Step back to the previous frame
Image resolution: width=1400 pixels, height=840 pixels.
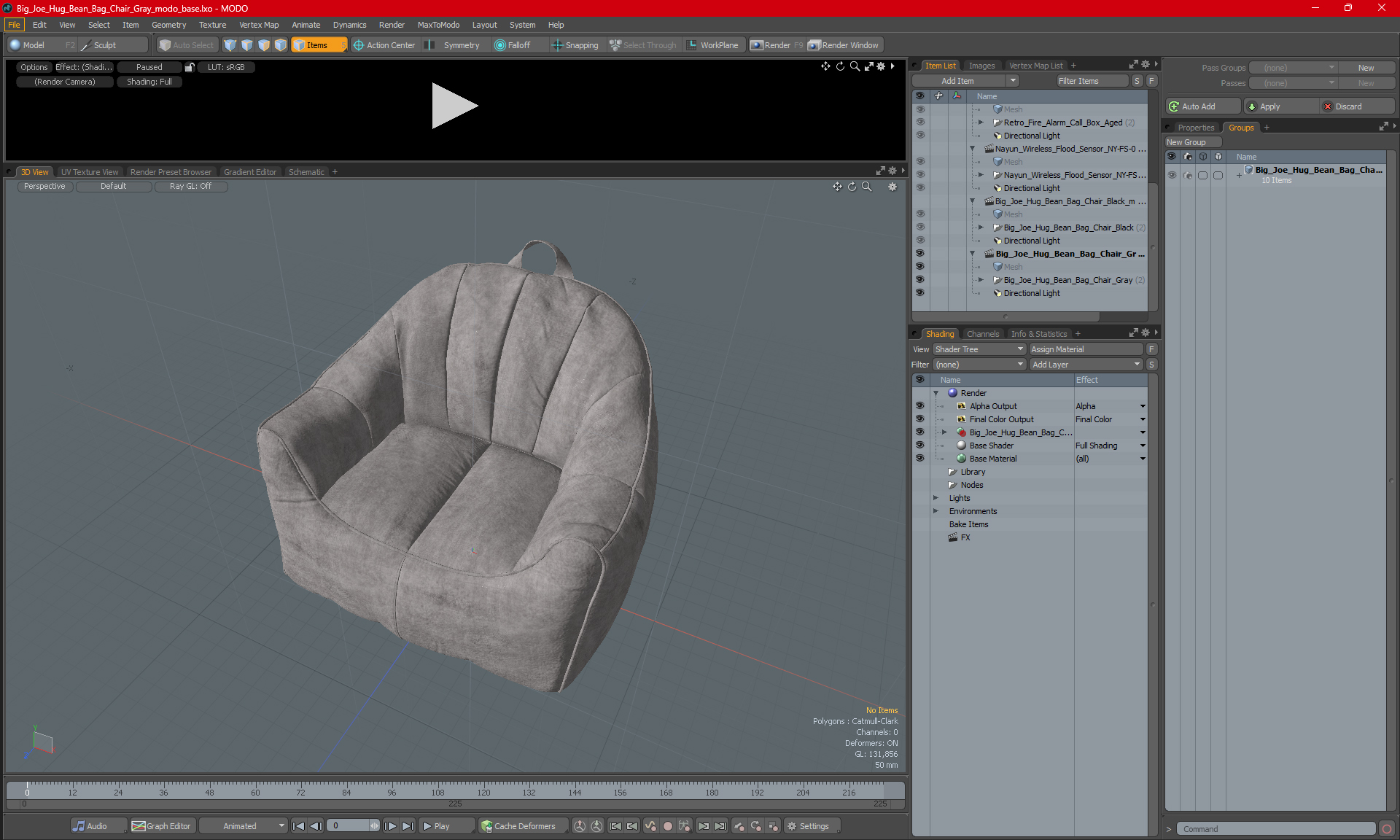(x=316, y=826)
